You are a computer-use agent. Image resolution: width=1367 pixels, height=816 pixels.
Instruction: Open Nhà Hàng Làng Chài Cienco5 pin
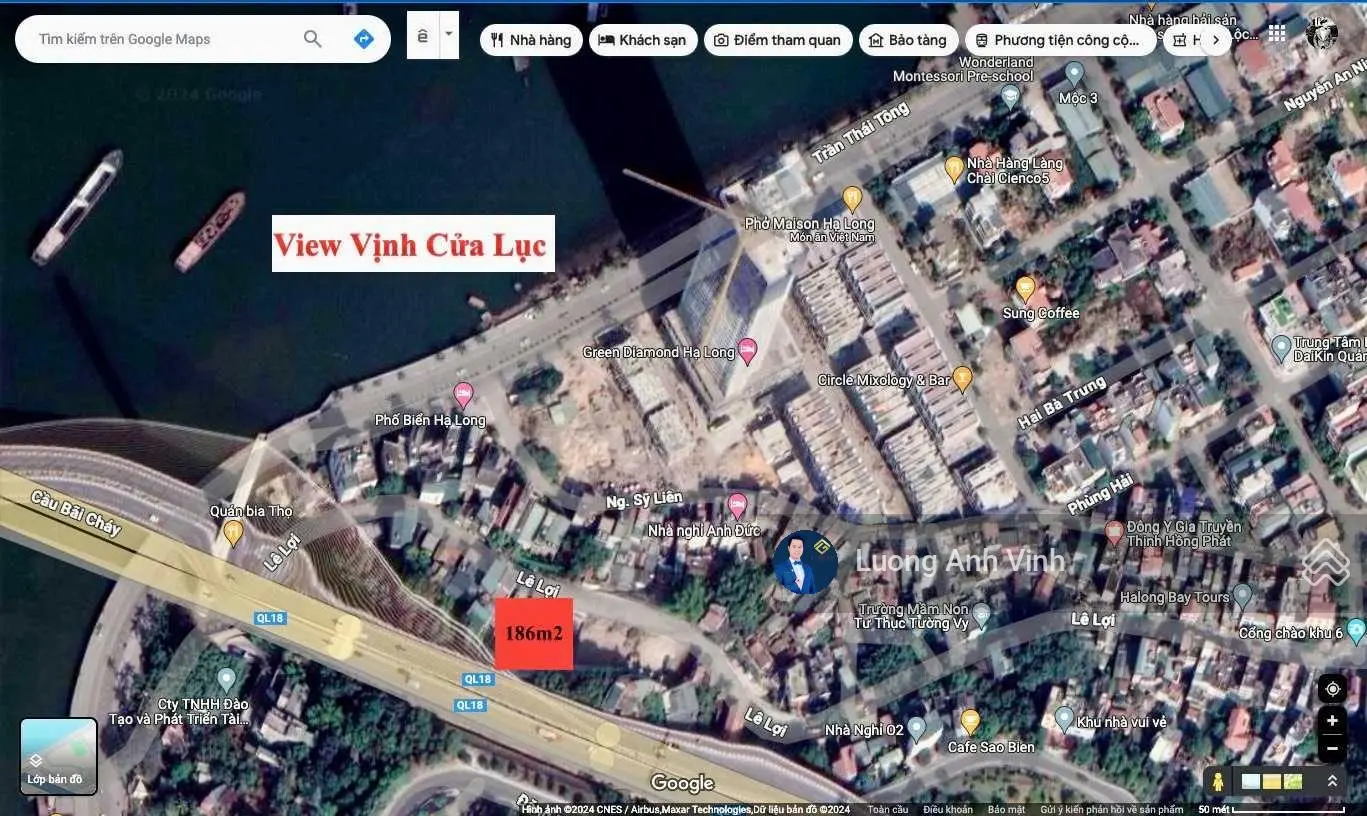(954, 168)
